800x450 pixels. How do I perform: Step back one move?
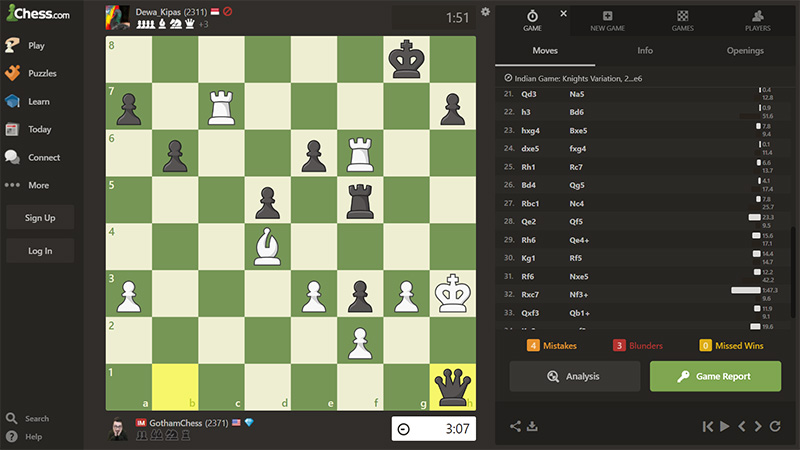tap(741, 427)
